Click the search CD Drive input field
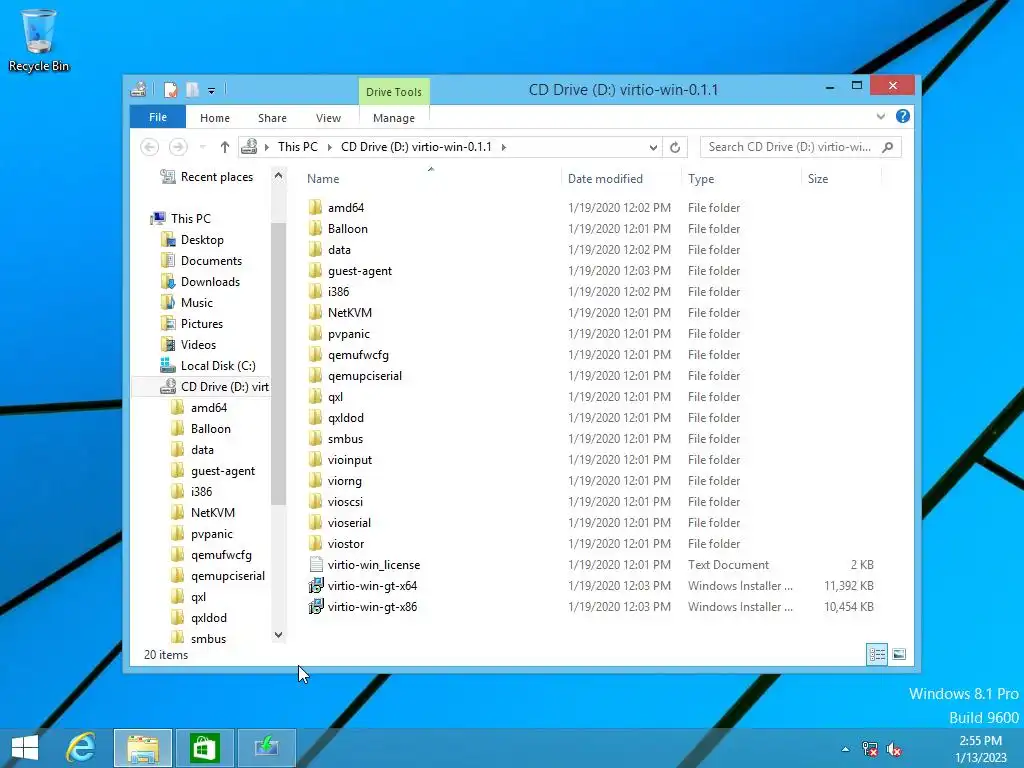This screenshot has height=768, width=1024. [x=790, y=147]
